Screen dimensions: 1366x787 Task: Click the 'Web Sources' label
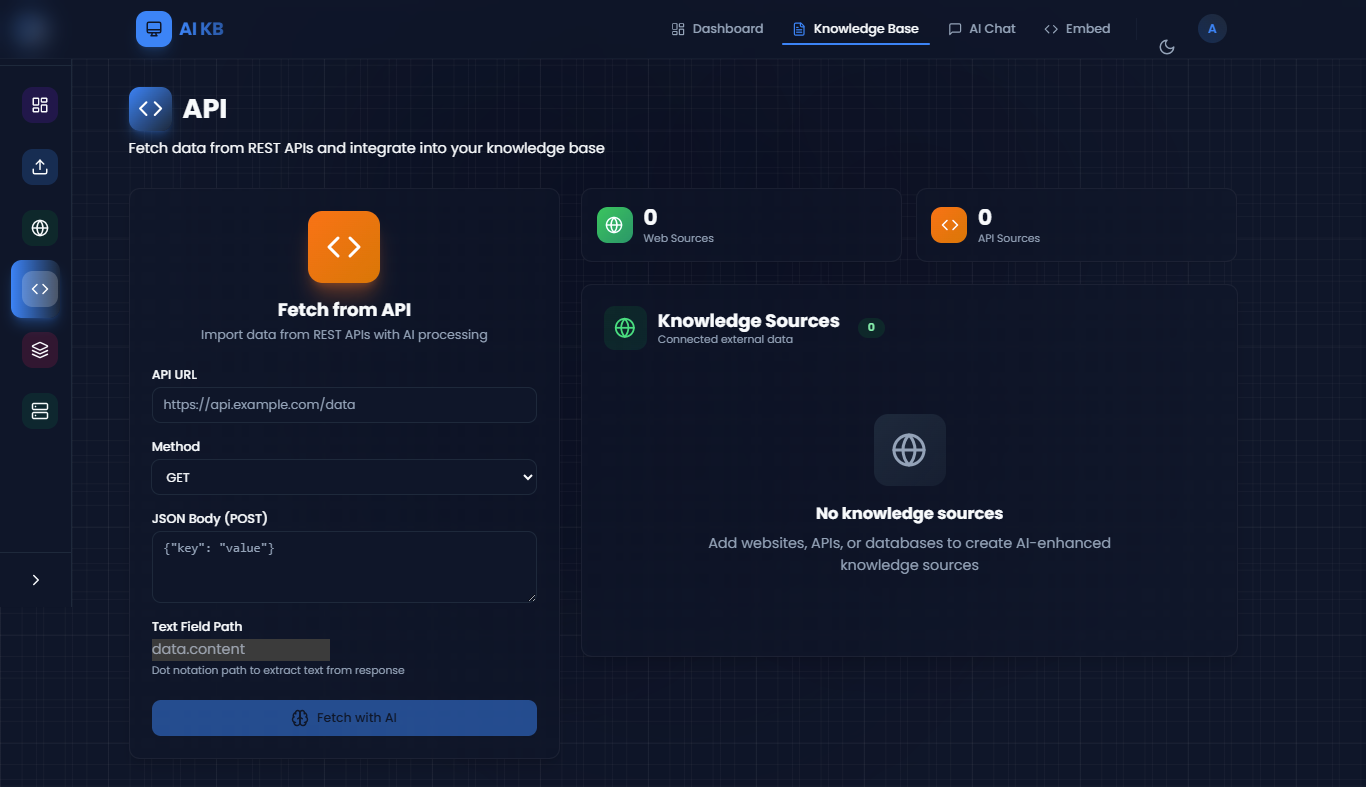(x=678, y=238)
